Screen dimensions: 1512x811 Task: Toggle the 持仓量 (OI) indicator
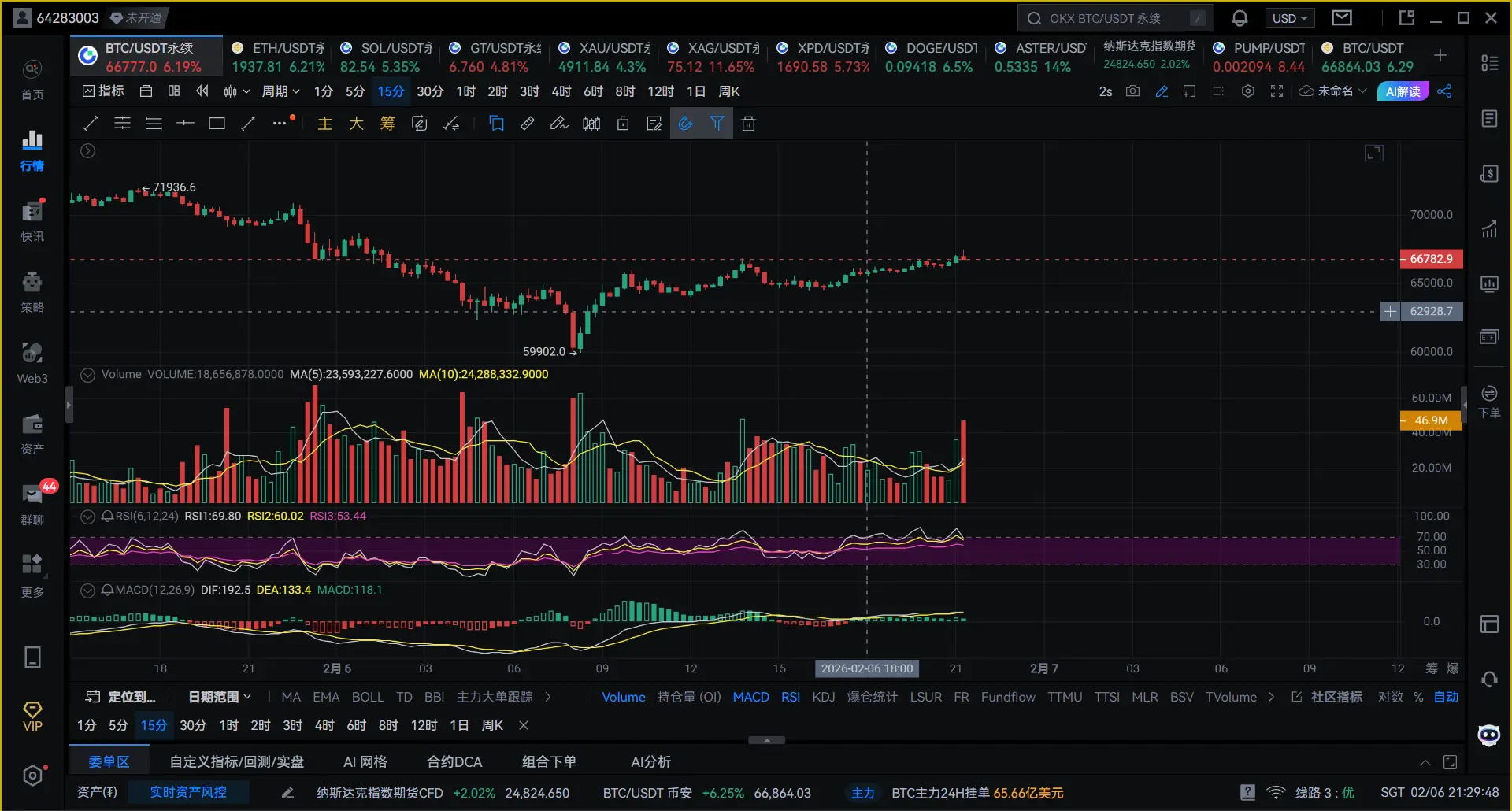689,697
